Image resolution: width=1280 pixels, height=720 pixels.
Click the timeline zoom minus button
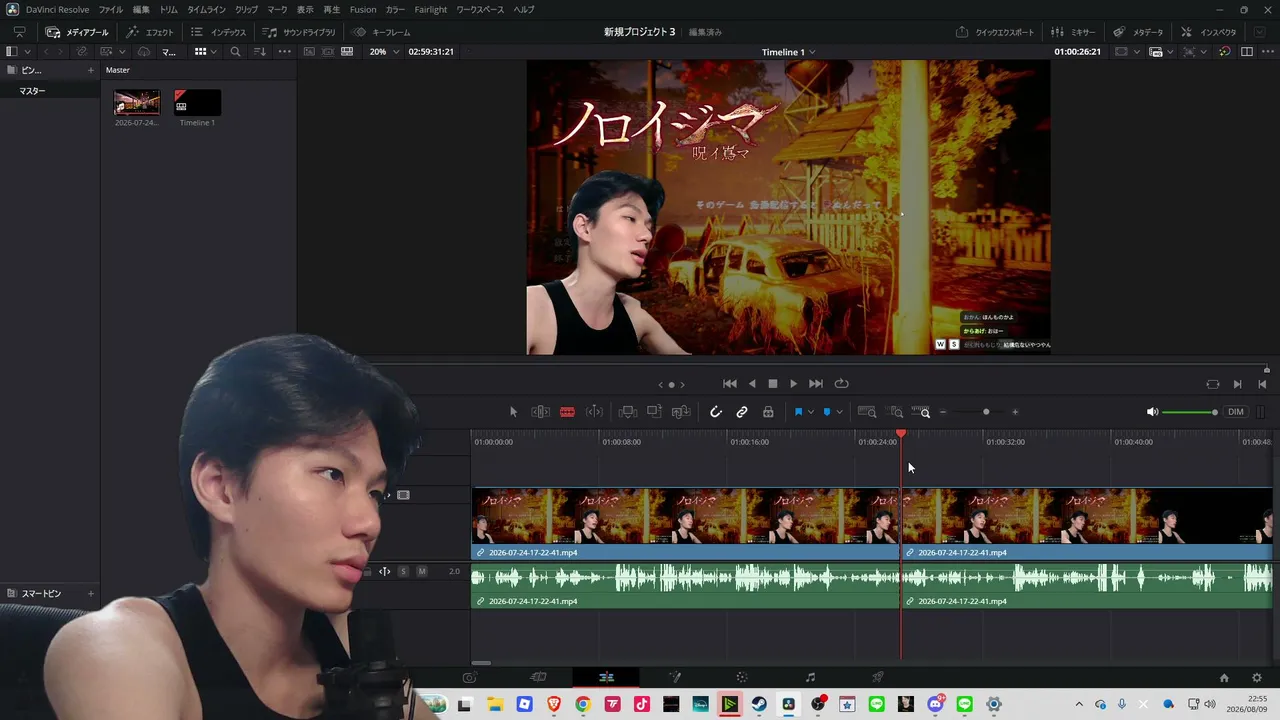(x=943, y=412)
